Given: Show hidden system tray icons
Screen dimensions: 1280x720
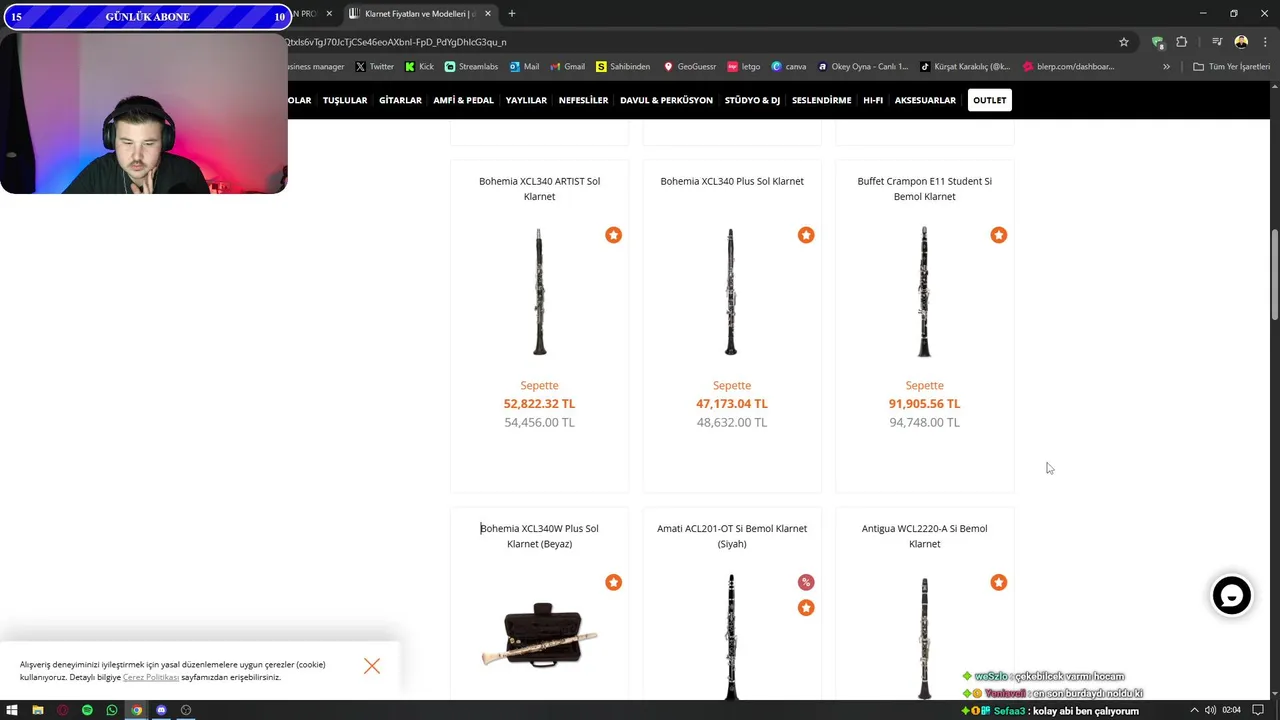Looking at the screenshot, I should 1193,710.
